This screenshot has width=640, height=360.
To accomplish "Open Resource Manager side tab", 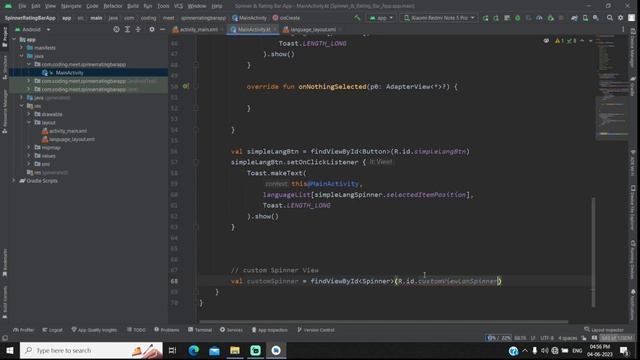I will tap(4, 112).
